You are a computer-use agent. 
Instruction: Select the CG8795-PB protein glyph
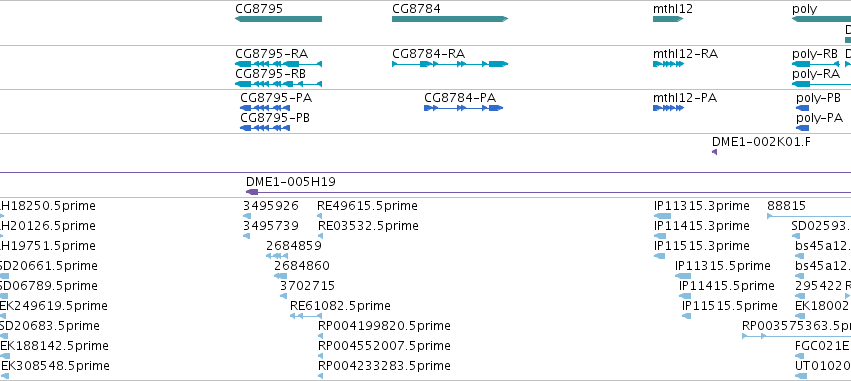pos(265,128)
